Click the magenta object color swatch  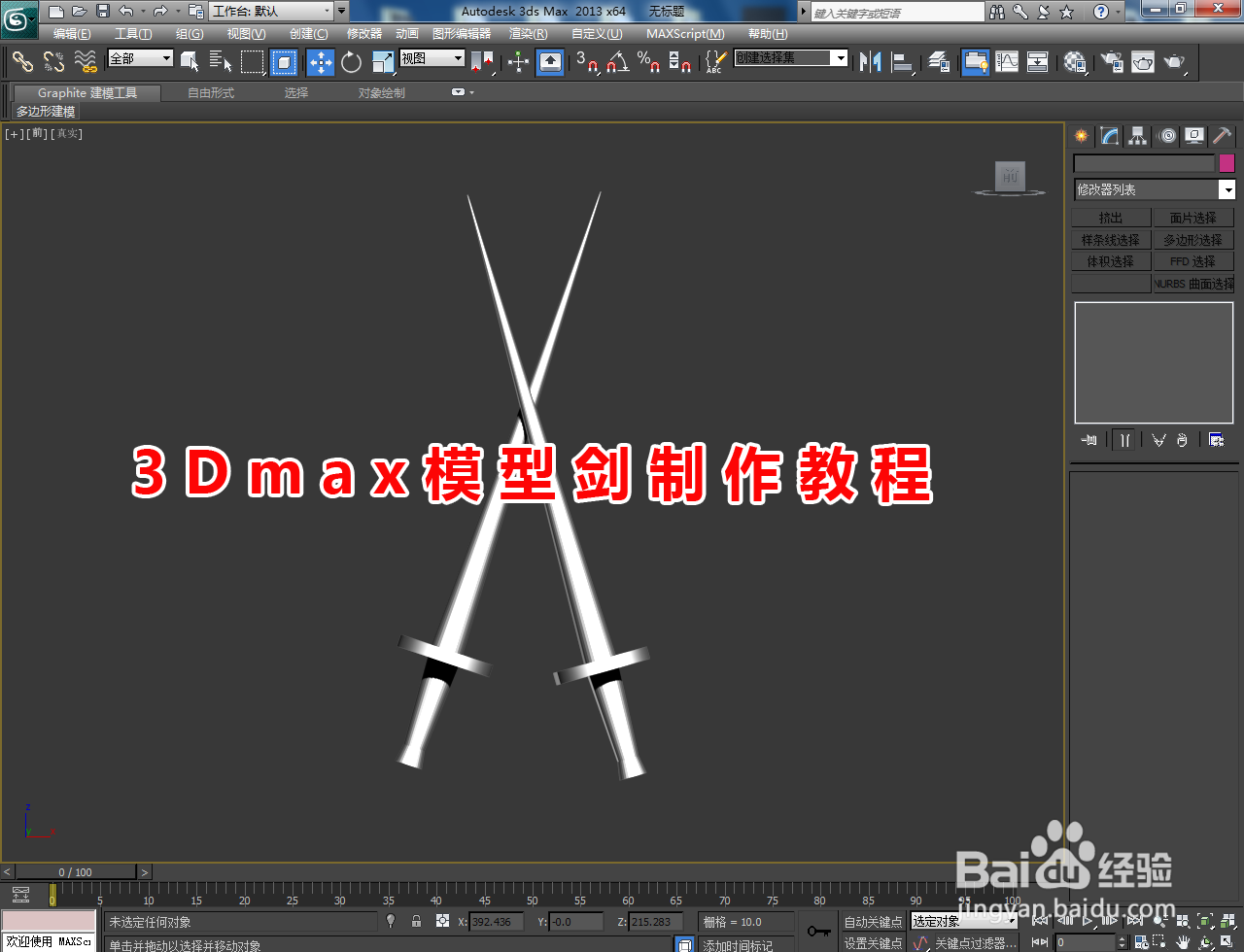pos(1227,163)
